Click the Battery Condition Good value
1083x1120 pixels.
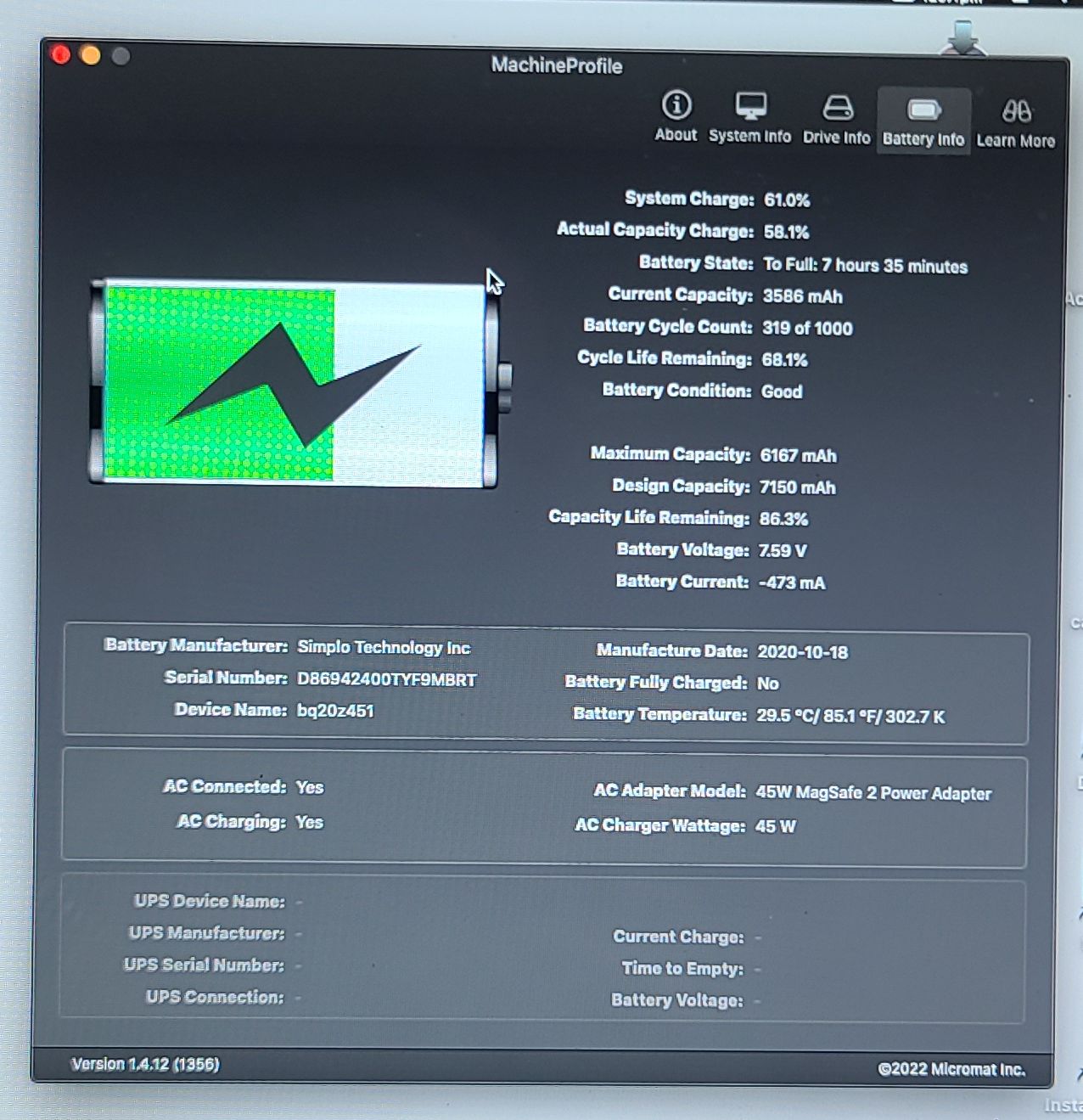tap(782, 391)
